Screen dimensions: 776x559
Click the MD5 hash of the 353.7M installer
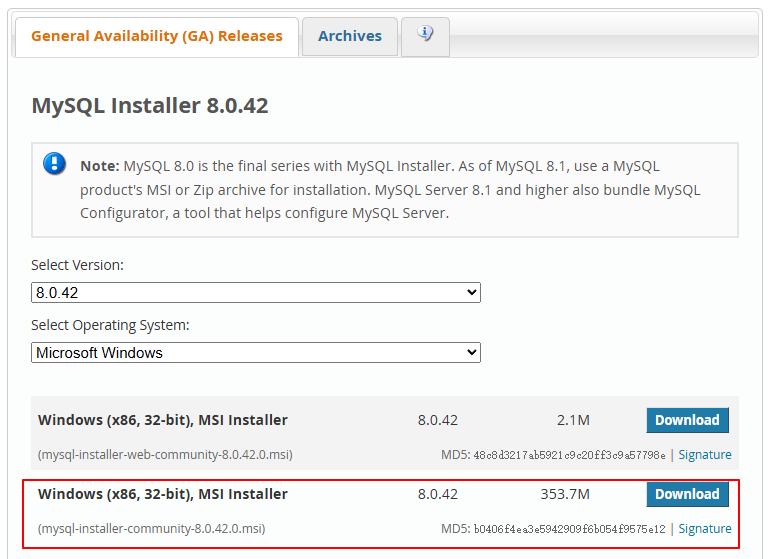pos(569,529)
